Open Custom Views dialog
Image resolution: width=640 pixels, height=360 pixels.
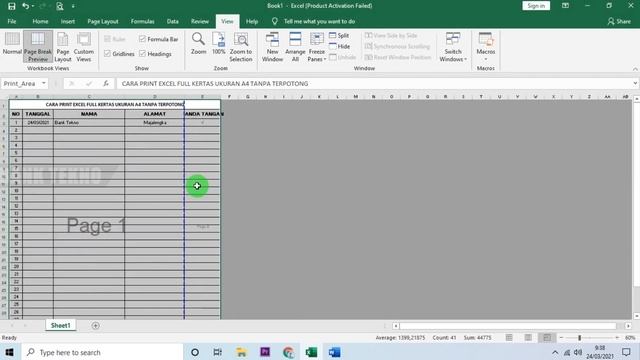click(x=84, y=47)
